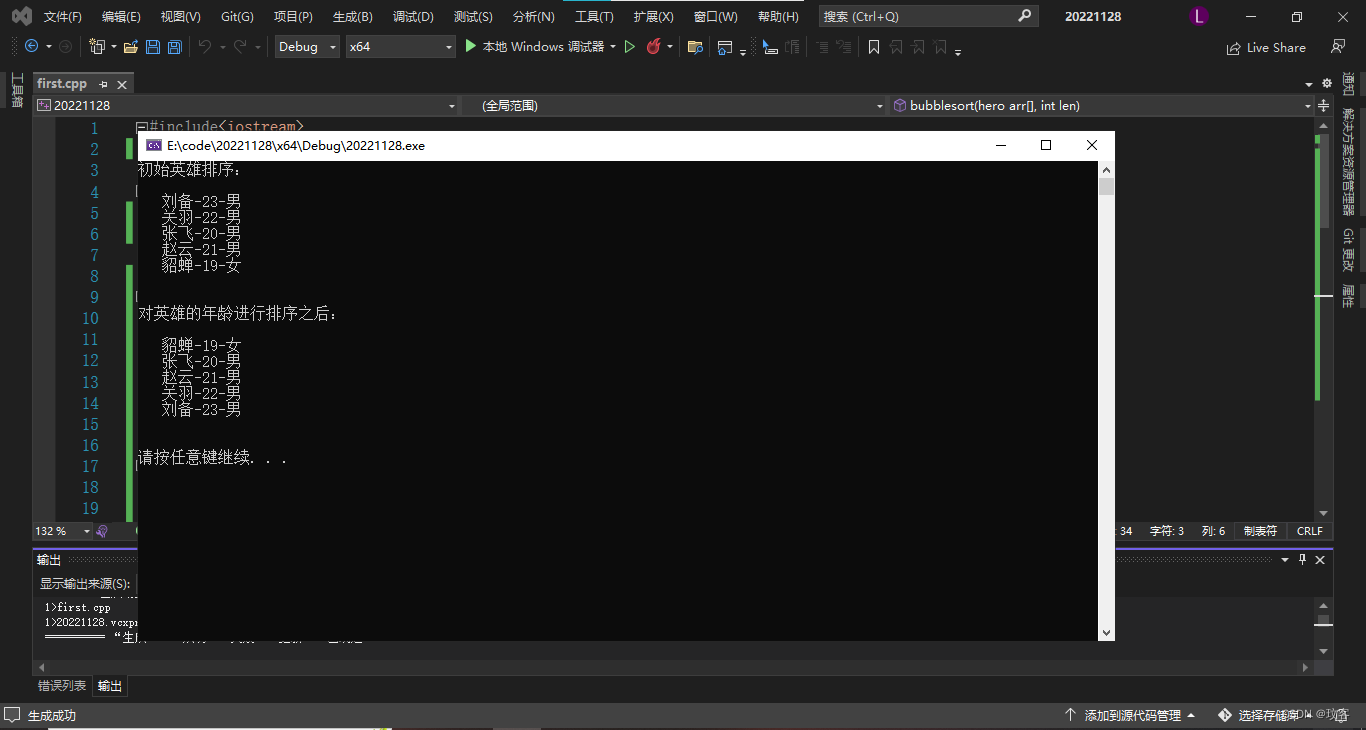This screenshot has width=1366, height=730.
Task: Select the Output (输出) bottom tab
Action: (x=110, y=686)
